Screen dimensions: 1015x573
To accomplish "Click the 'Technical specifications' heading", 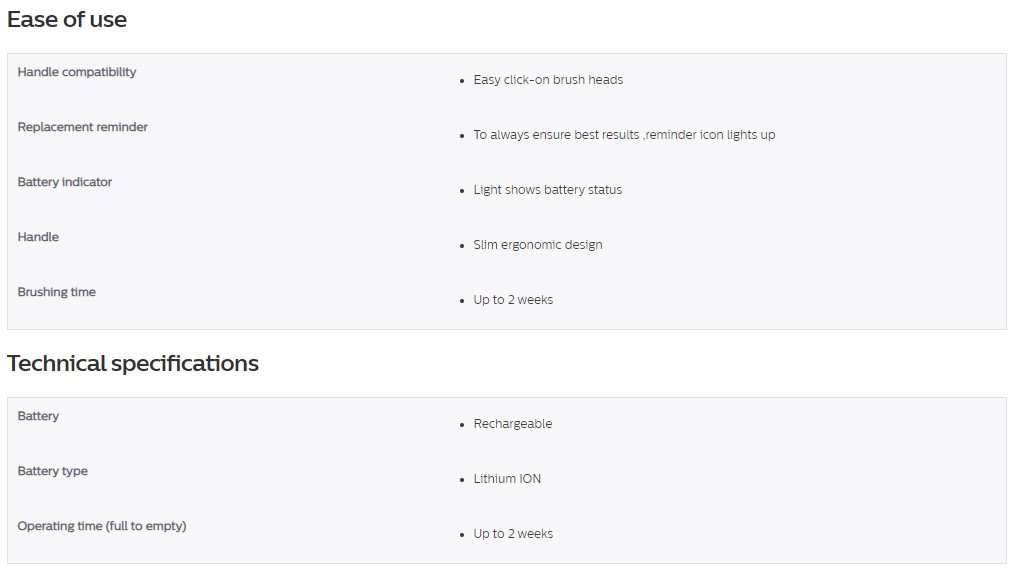I will click(x=133, y=363).
